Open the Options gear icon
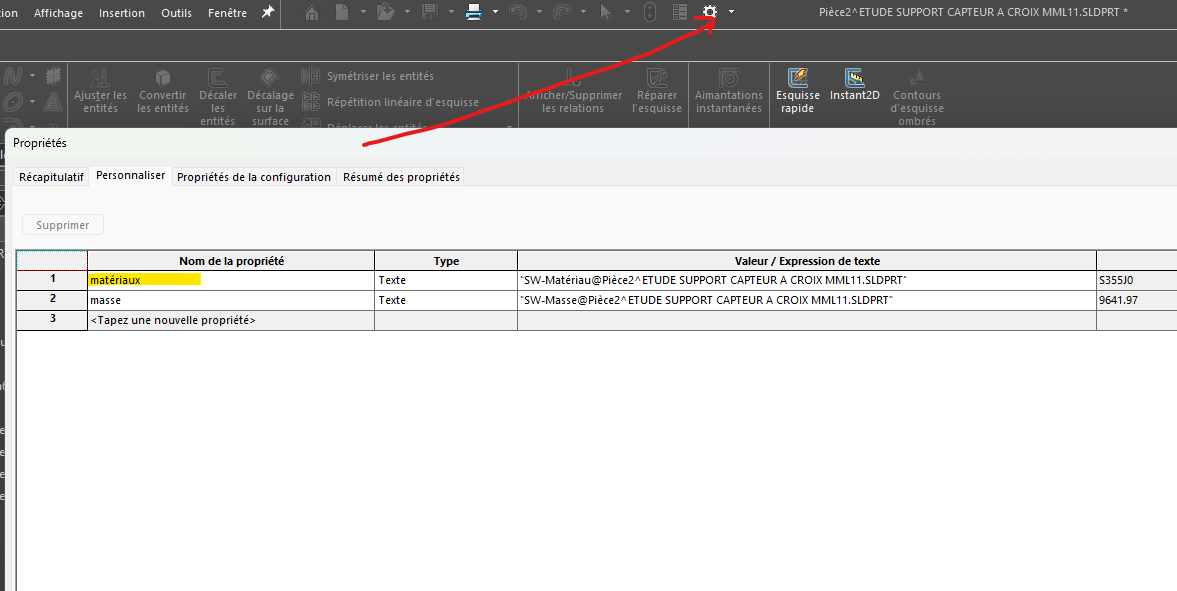 point(710,12)
